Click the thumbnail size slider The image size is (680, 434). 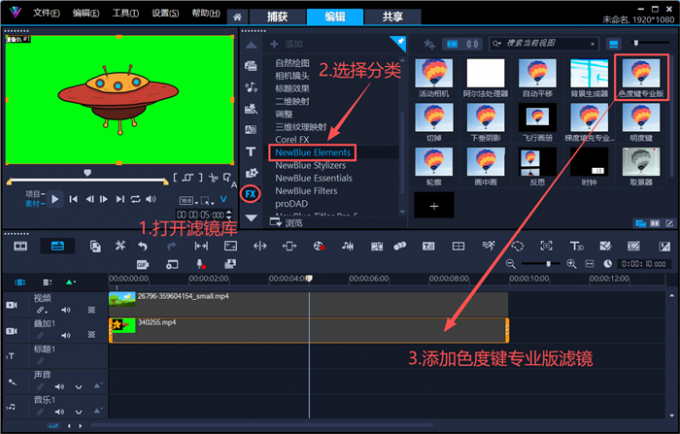651,42
